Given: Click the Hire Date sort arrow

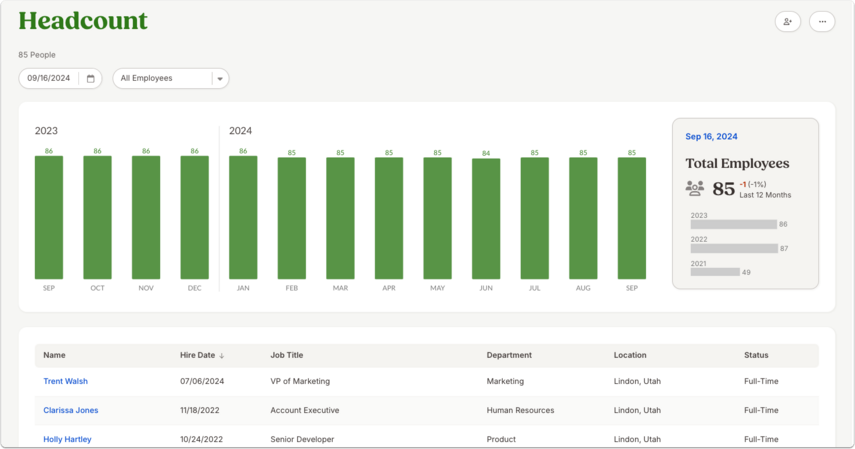Looking at the screenshot, I should [x=222, y=356].
